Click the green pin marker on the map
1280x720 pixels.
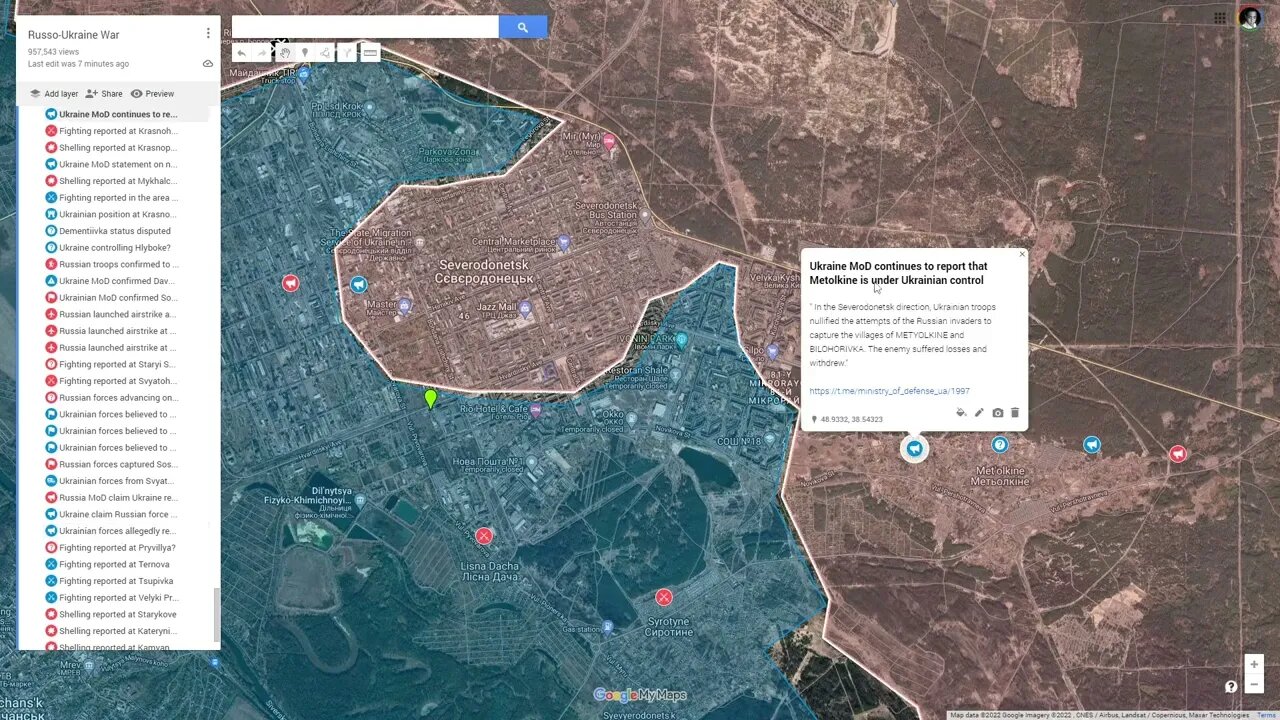coord(431,399)
